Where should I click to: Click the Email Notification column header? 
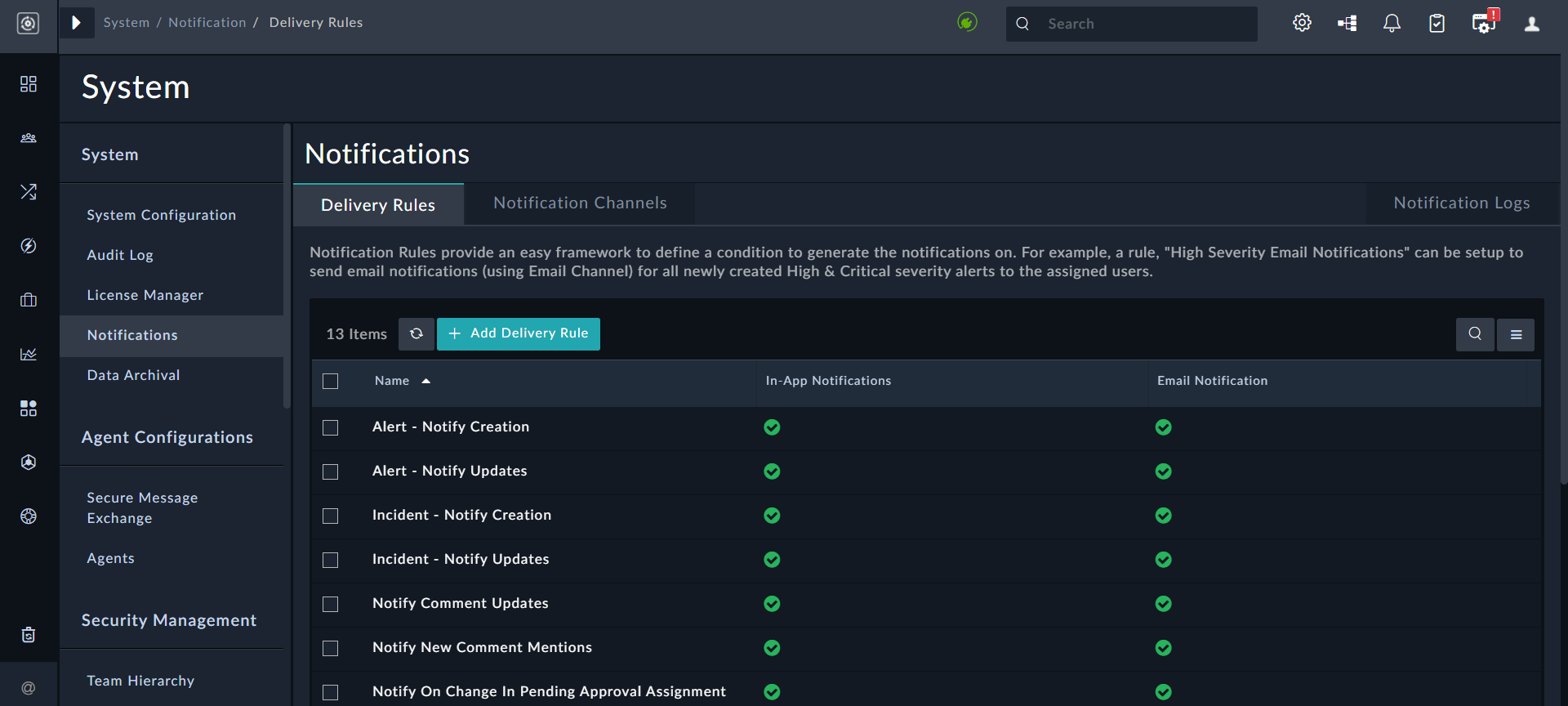(x=1213, y=381)
